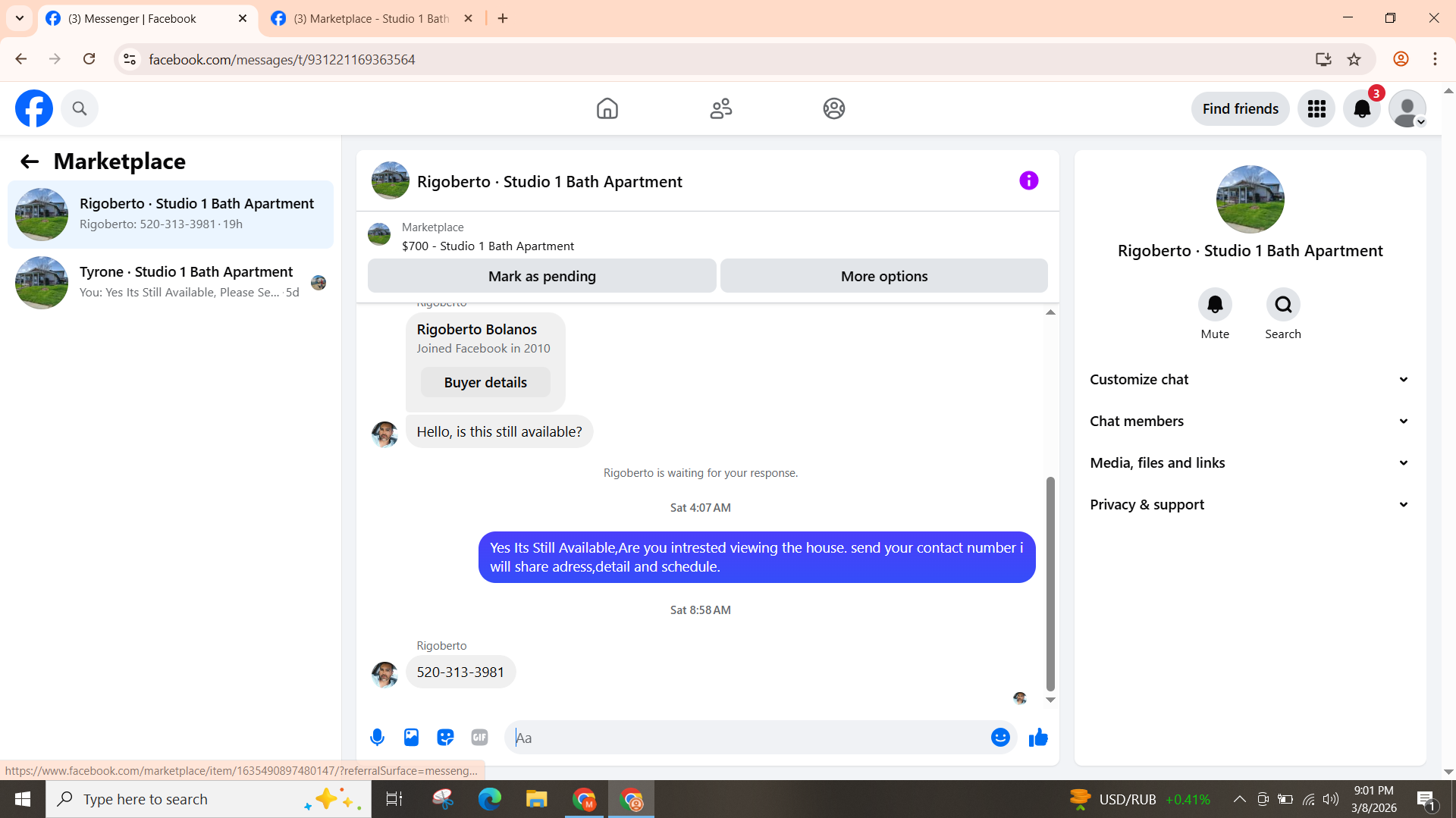Screen dimensions: 1456x818
Task: Go to the Home feed icon
Action: [x=607, y=108]
